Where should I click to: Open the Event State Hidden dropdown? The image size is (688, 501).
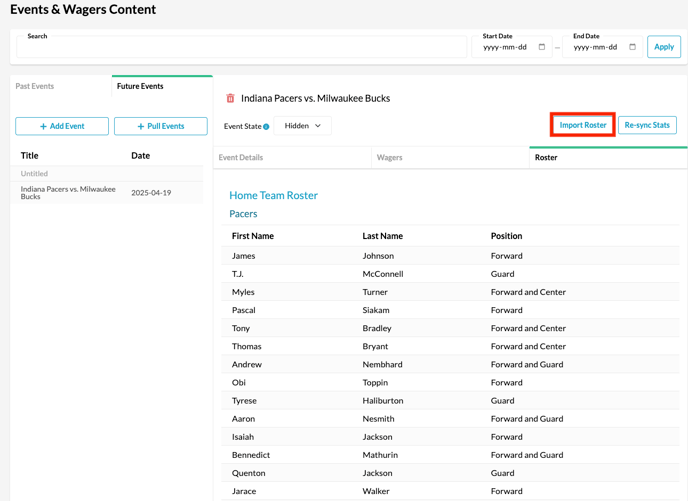point(302,126)
